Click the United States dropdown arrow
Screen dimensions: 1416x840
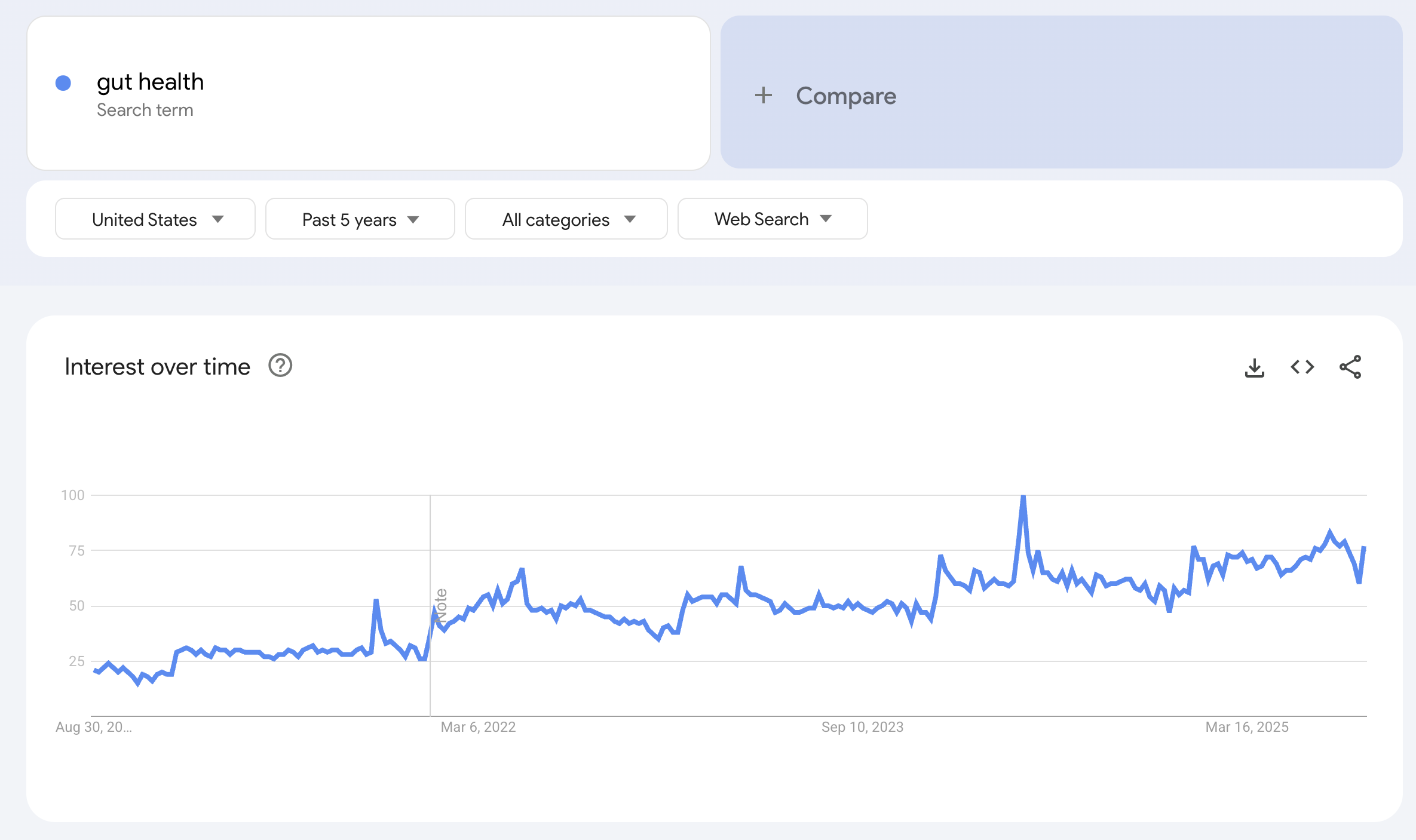tap(218, 219)
